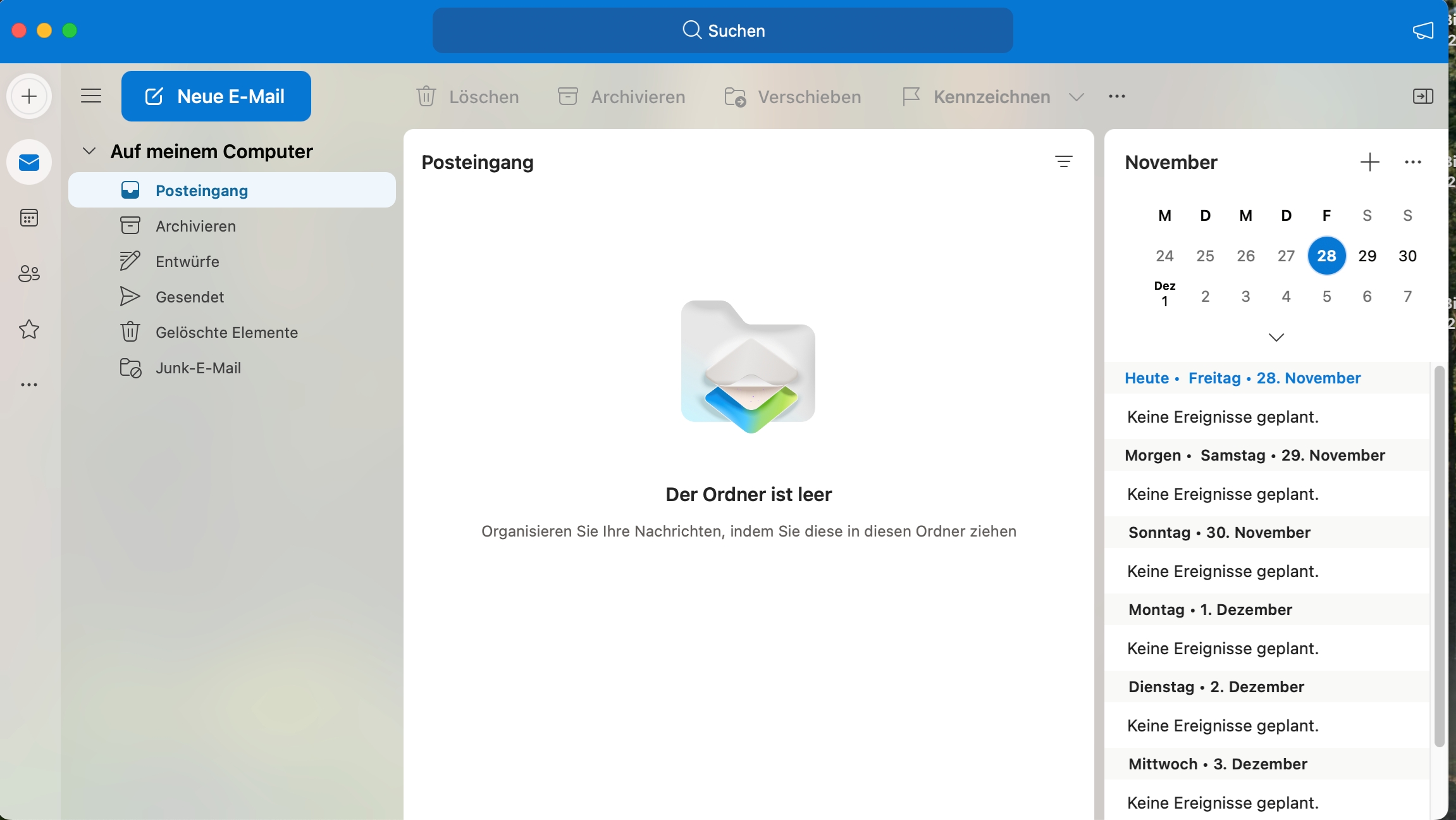Expand the mini calendar with chevron
Image resolution: width=1456 pixels, height=820 pixels.
pos(1276,337)
